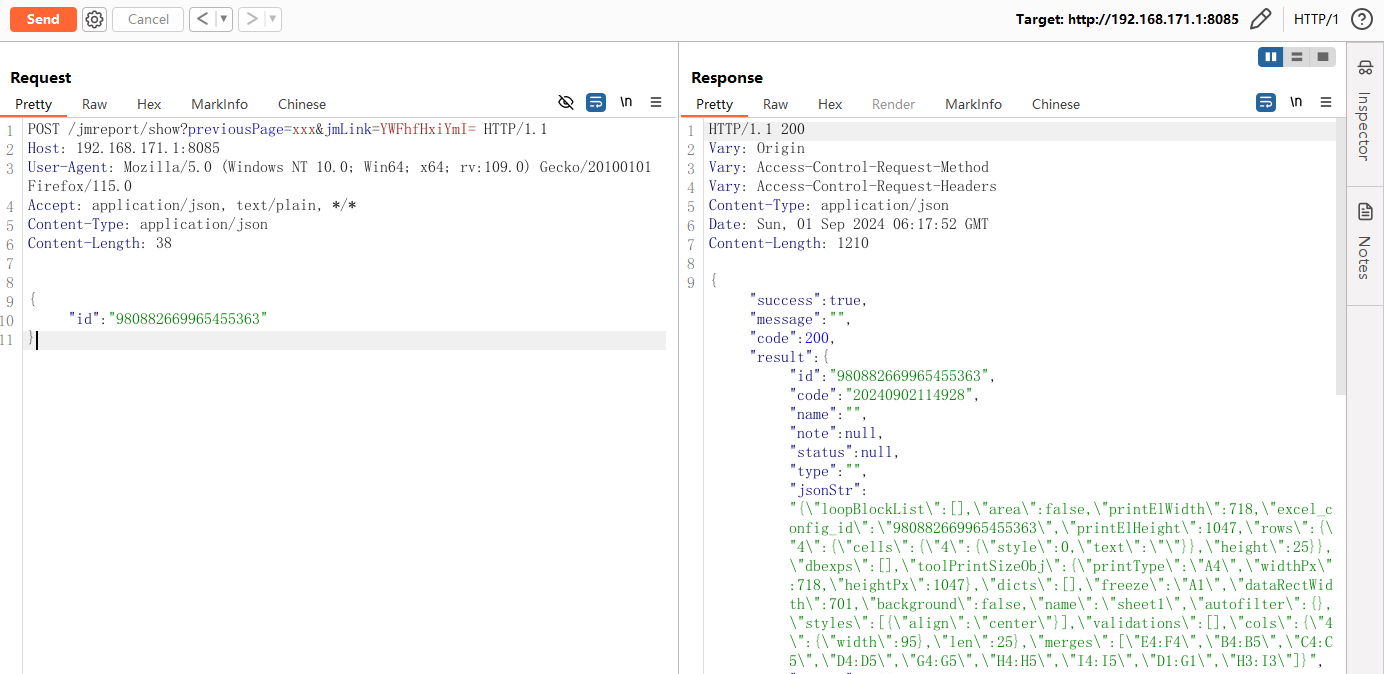Click the Target URL label
The image size is (1384, 674).
point(1127,19)
